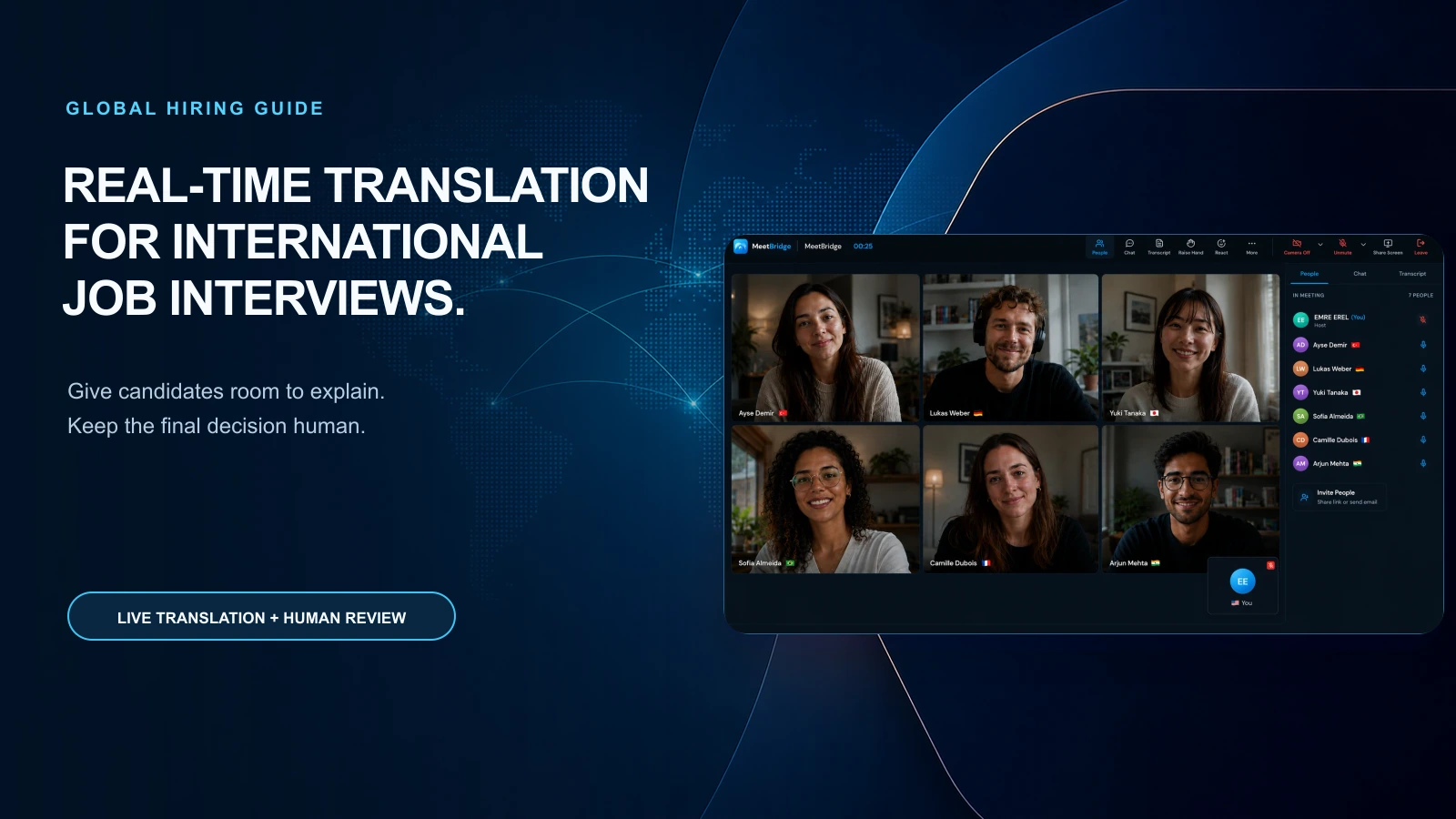Click the Lukas Weber name in list
The height and width of the screenshot is (819, 1456).
1332,369
